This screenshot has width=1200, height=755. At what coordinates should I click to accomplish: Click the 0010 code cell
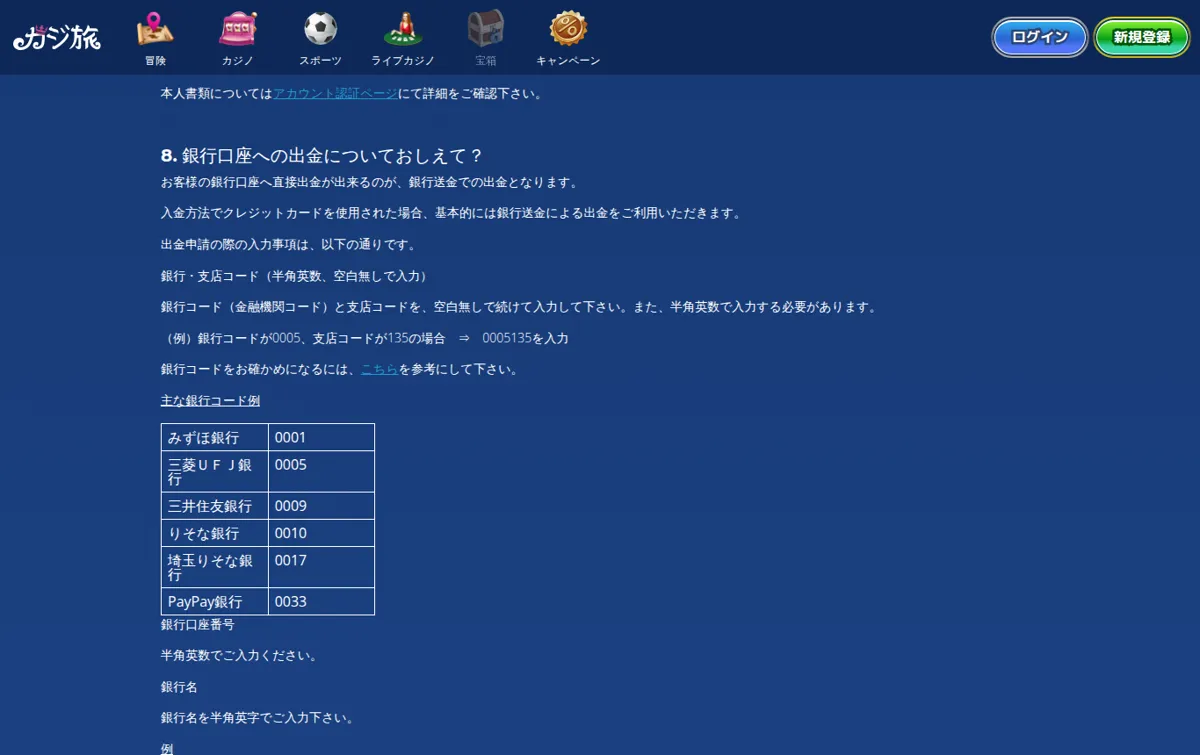(321, 533)
